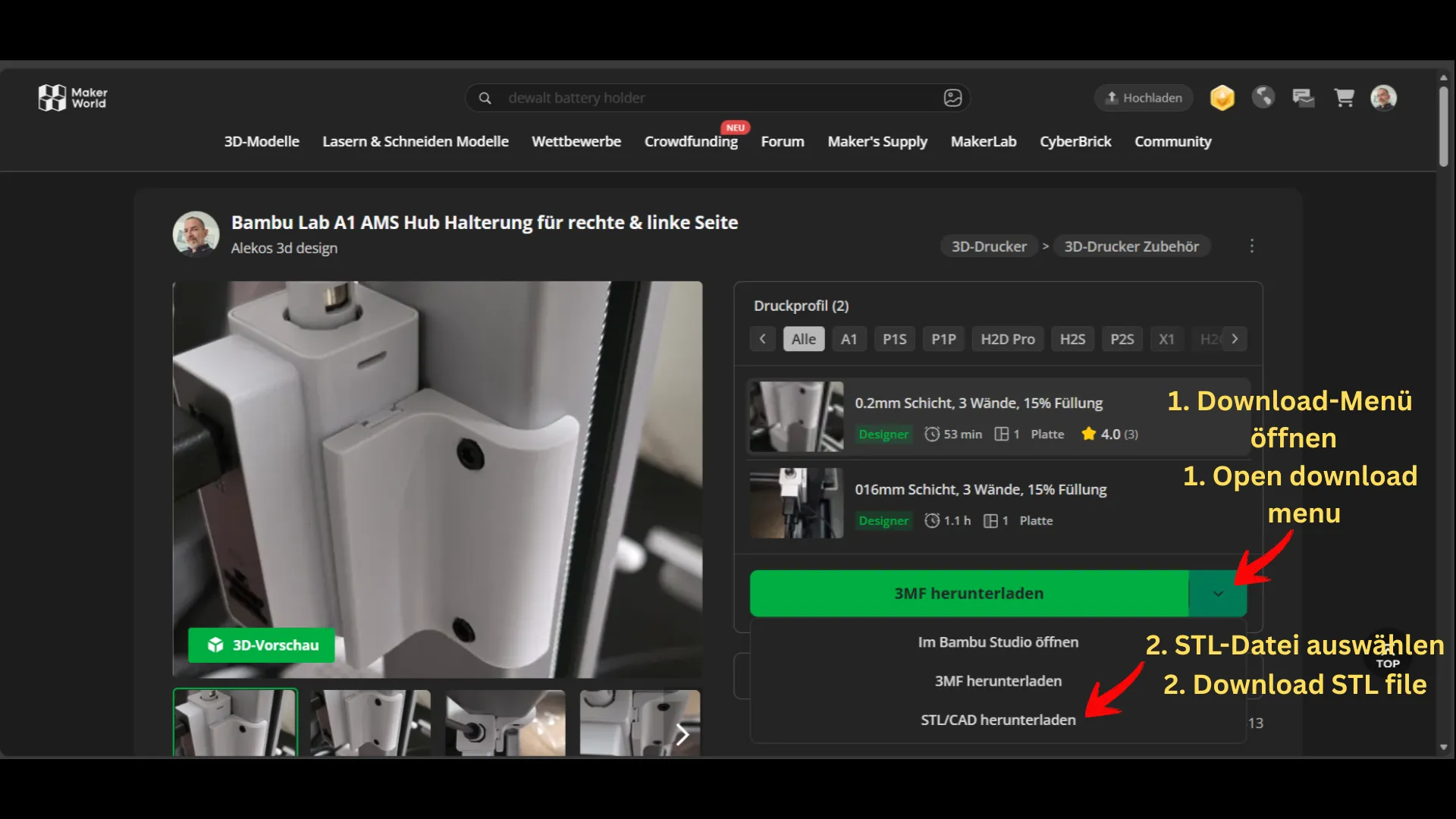Choose STL/CAD herunterladen
This screenshot has width=1456, height=819.
coord(998,720)
